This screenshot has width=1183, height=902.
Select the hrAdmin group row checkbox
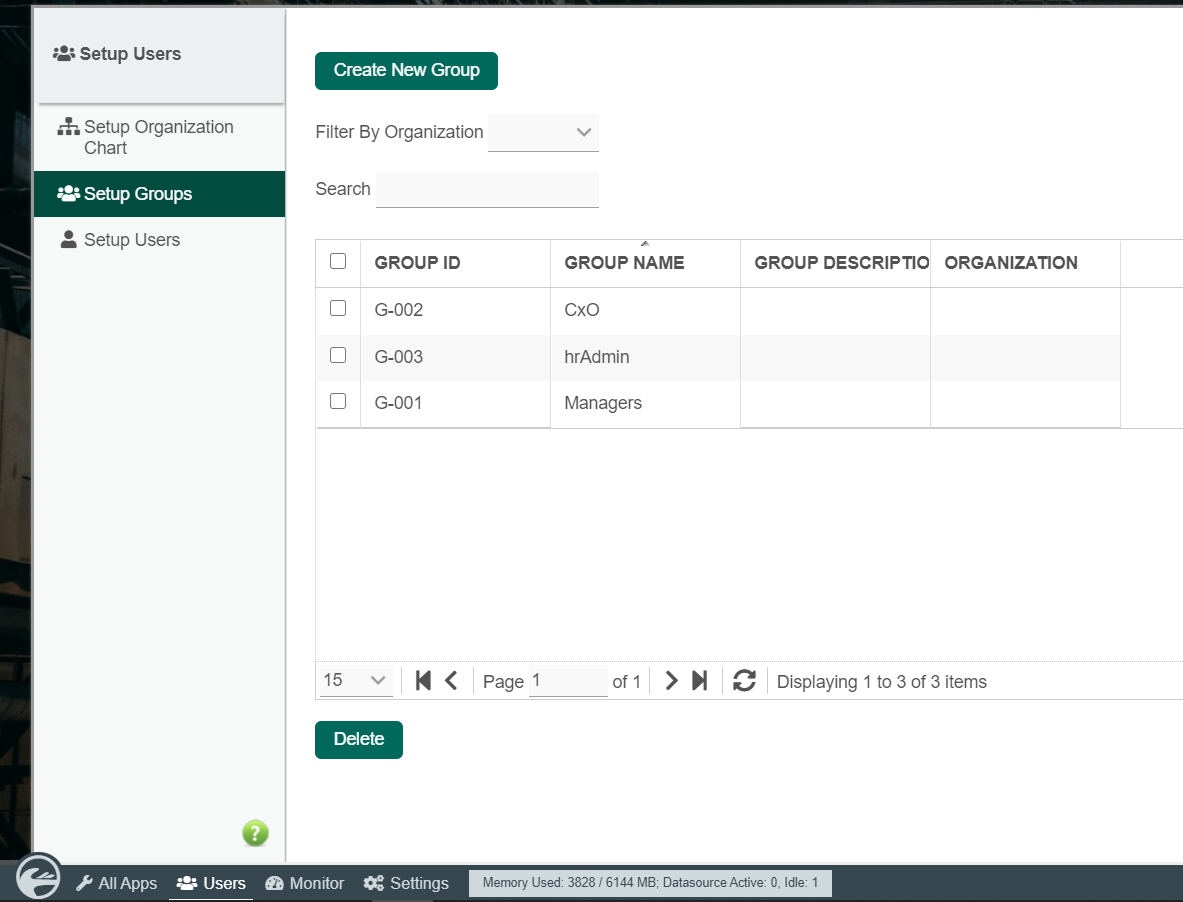(x=338, y=355)
